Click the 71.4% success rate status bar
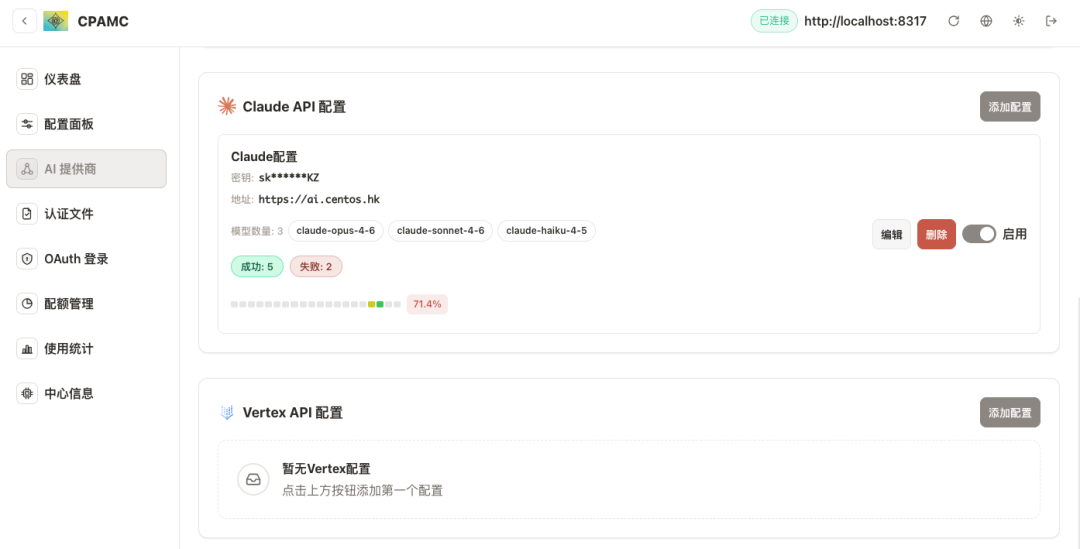Image resolution: width=1080 pixels, height=549 pixels. [316, 304]
